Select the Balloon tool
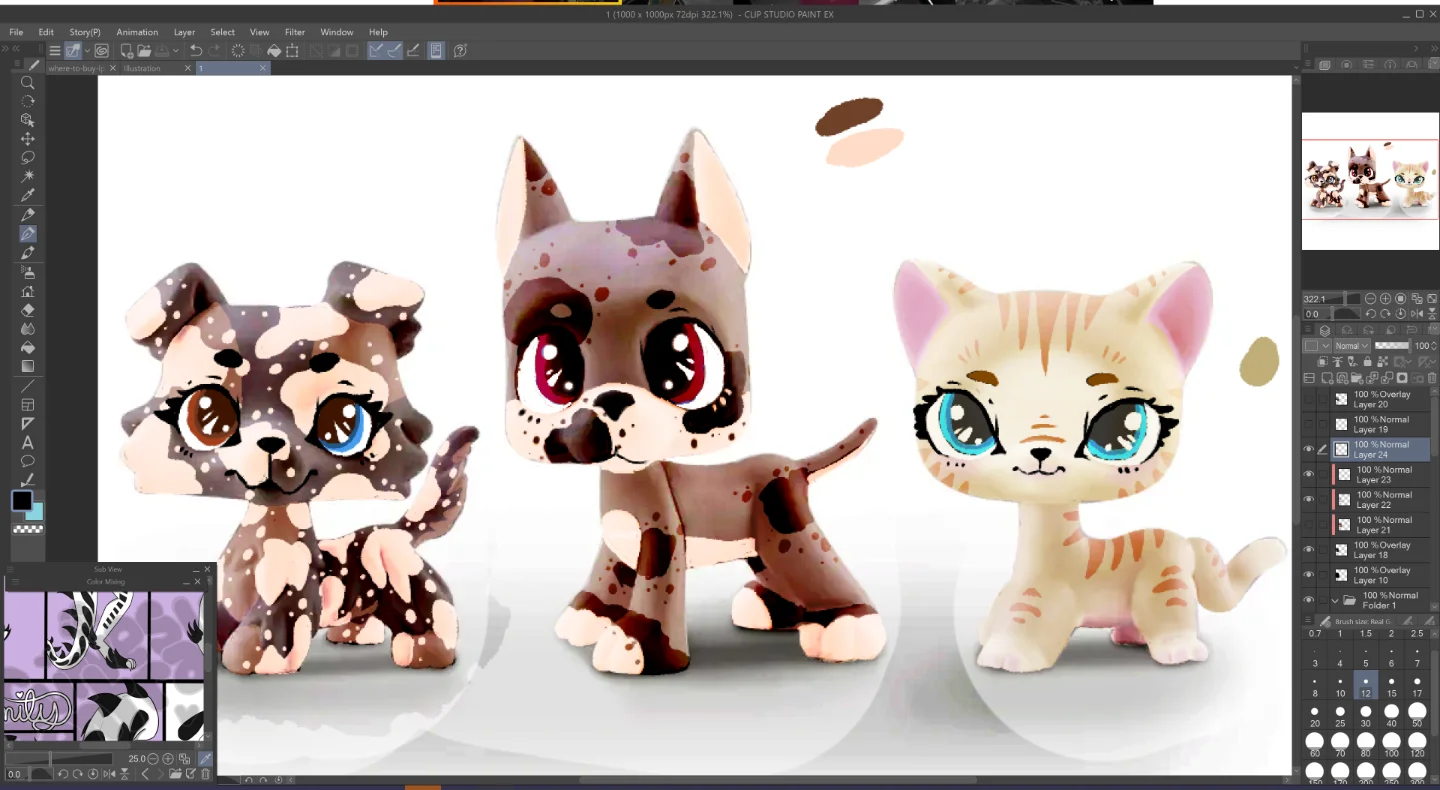The height and width of the screenshot is (790, 1440). (x=28, y=462)
